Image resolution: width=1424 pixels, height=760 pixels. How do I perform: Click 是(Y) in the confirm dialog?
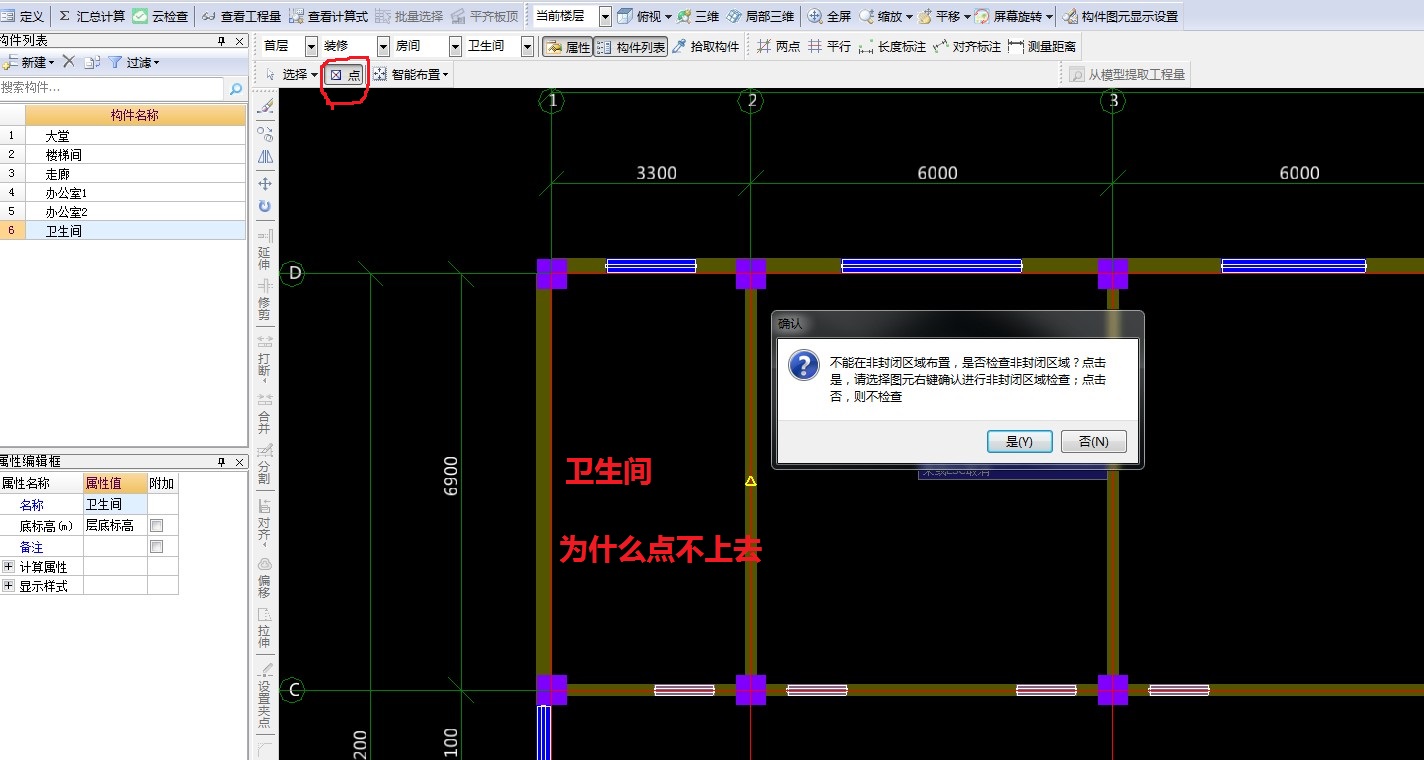pos(1019,441)
